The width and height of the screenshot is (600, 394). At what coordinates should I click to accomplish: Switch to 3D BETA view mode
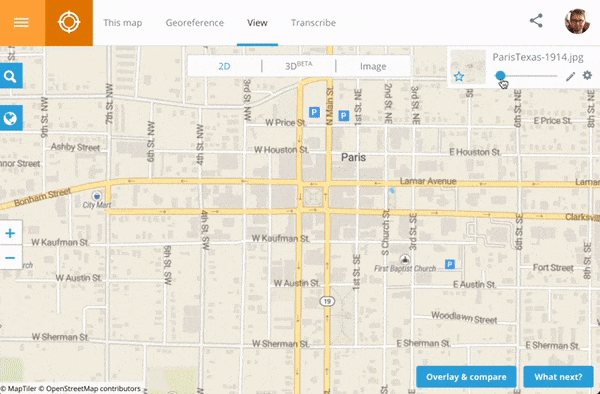pos(298,66)
